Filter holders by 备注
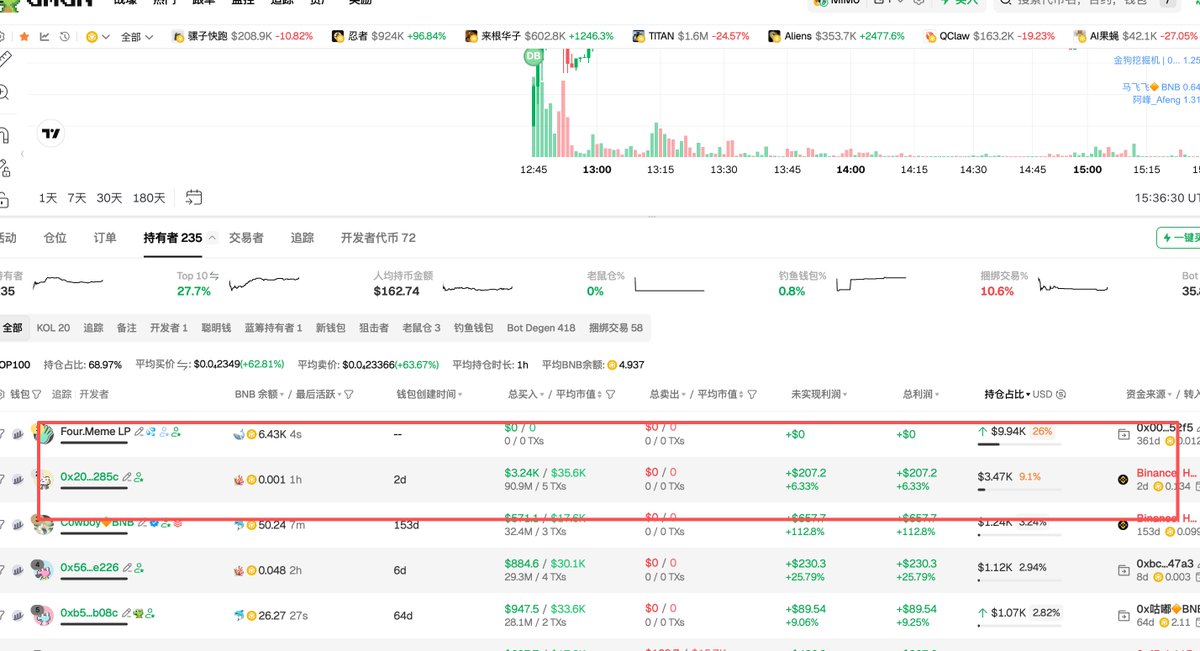 [126, 328]
